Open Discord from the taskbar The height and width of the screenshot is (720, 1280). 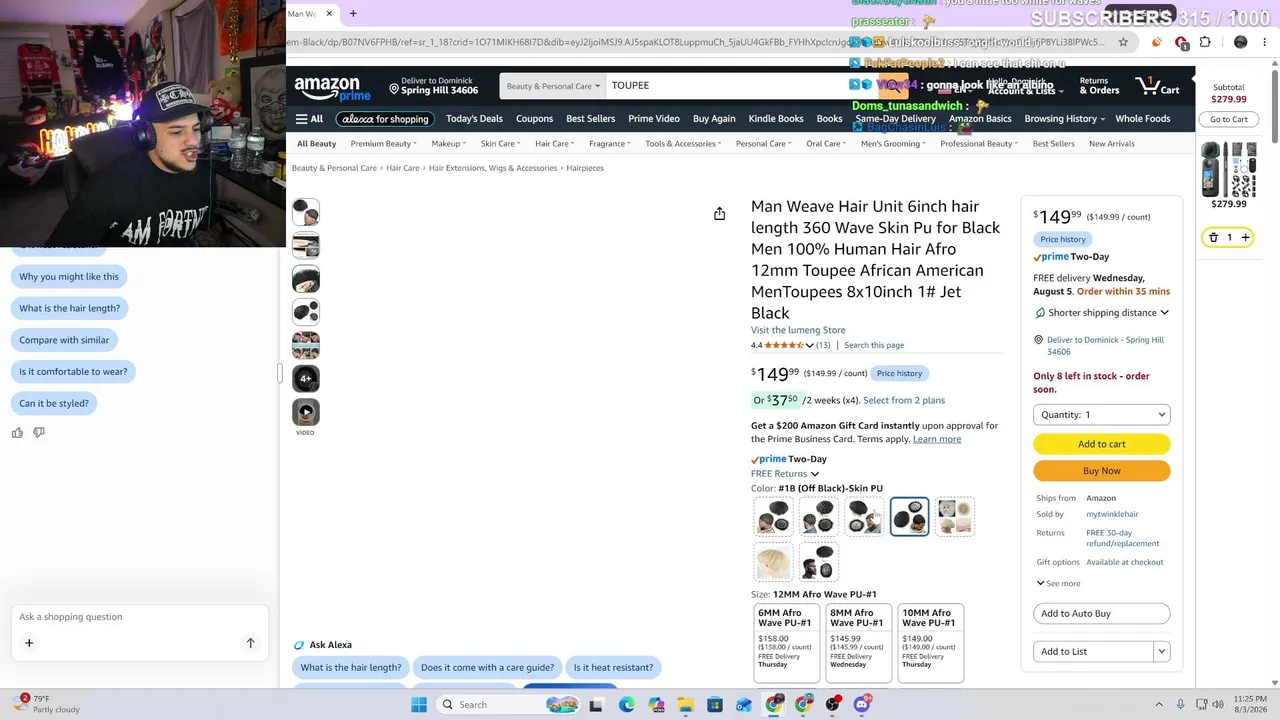(862, 705)
